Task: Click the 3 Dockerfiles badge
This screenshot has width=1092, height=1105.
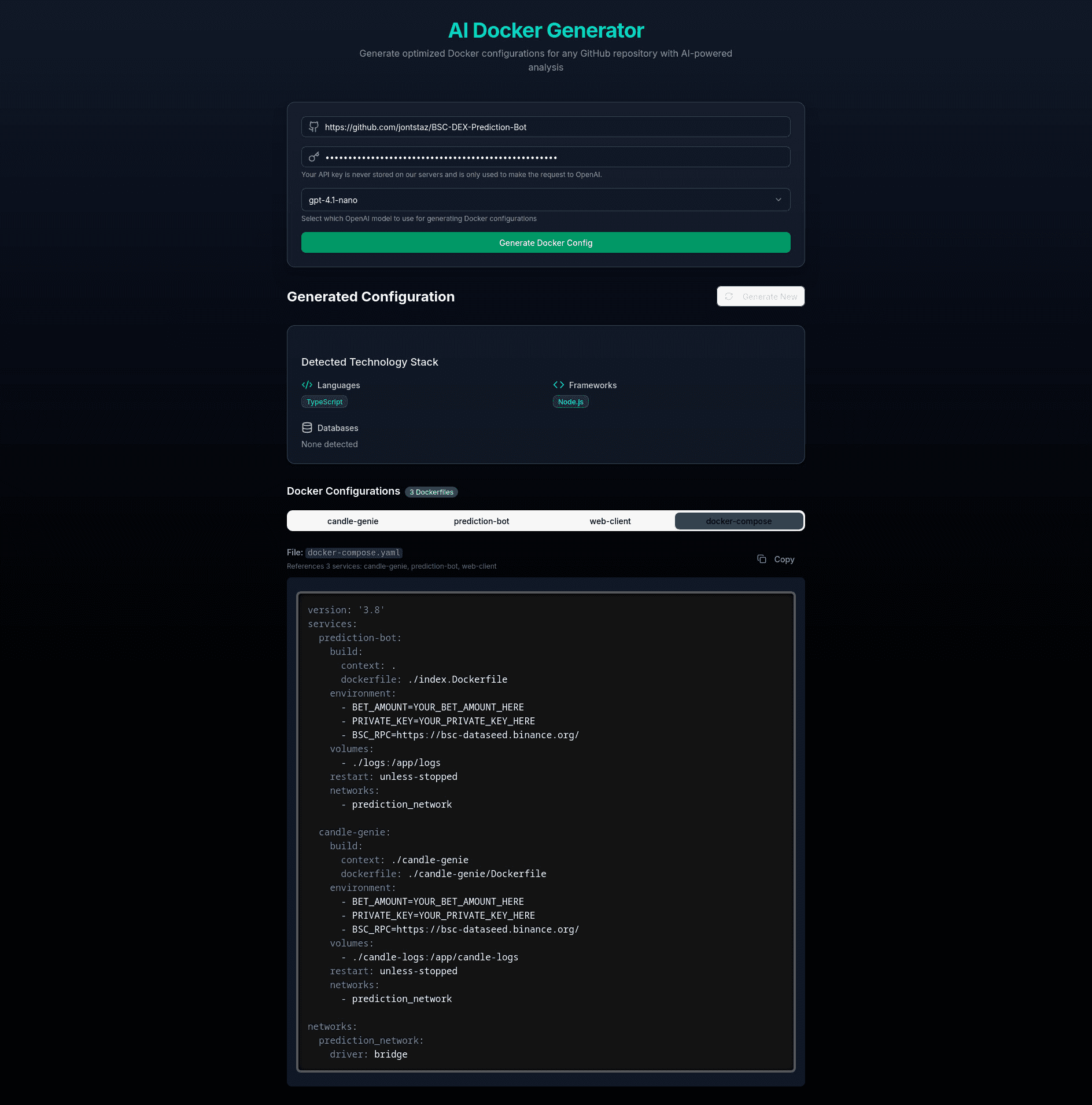Action: point(431,492)
